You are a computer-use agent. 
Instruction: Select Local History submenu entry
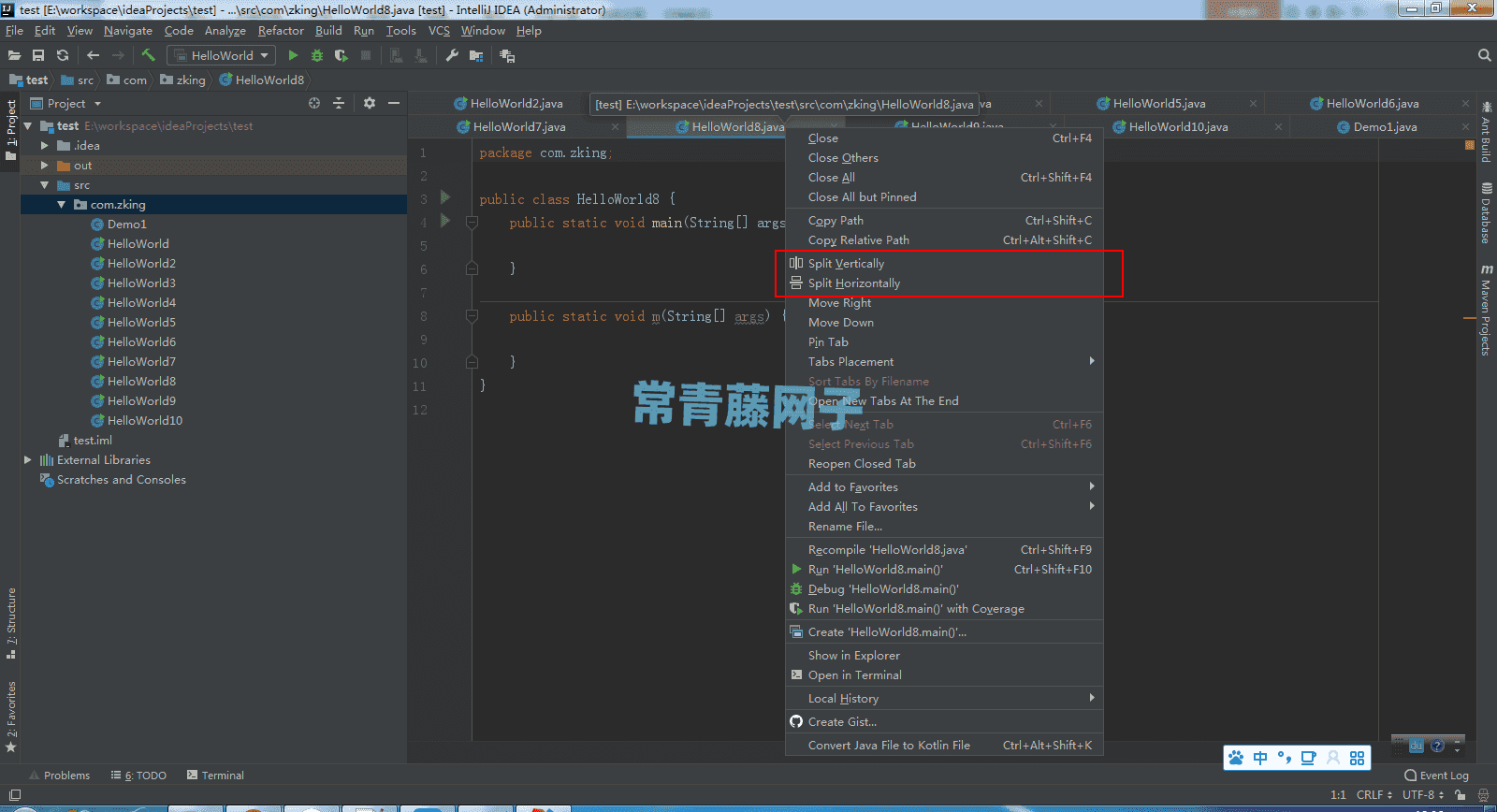[x=944, y=699]
